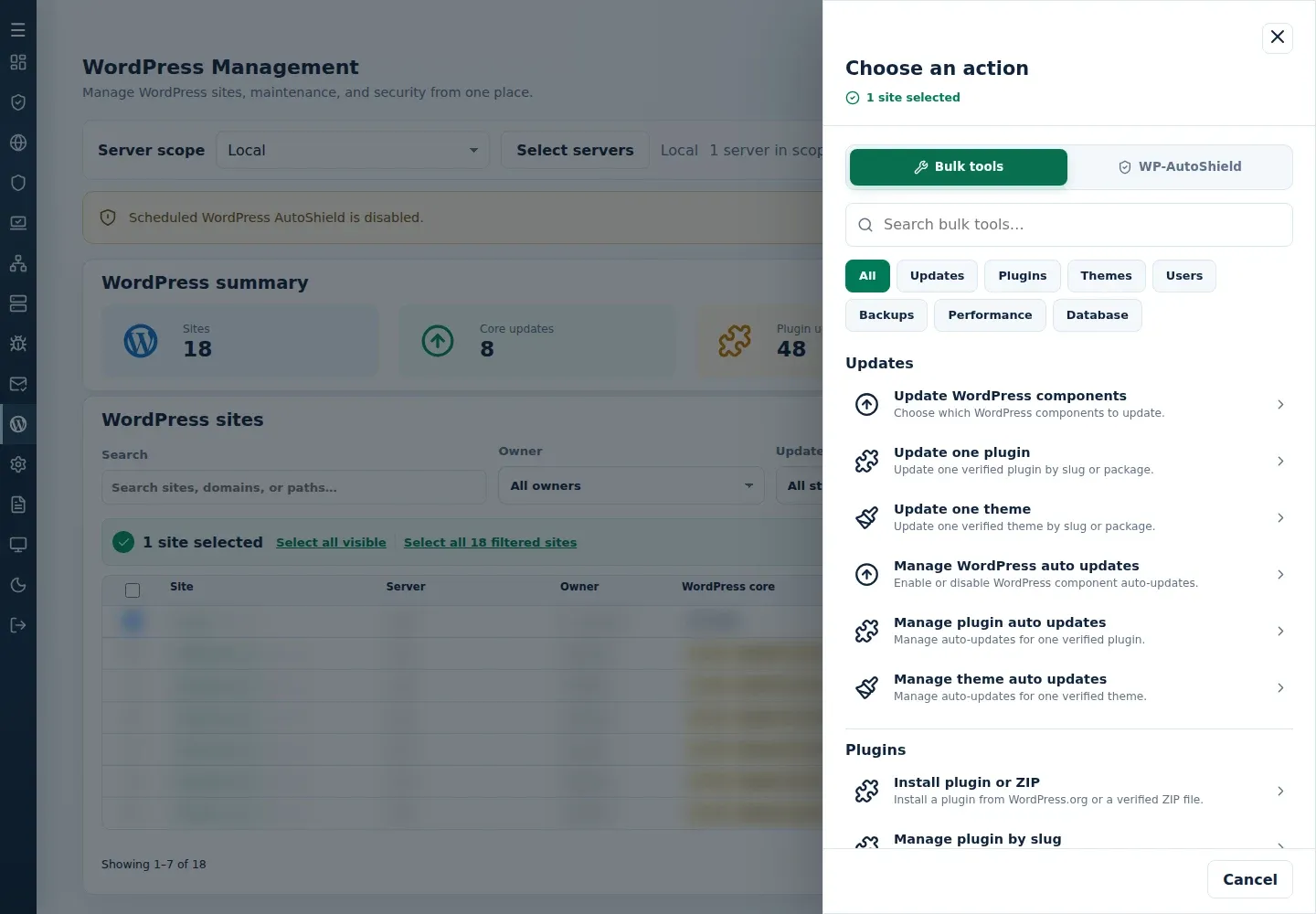1316x914 pixels.
Task: Click the globe icon in the sidebar
Action: coord(18,143)
